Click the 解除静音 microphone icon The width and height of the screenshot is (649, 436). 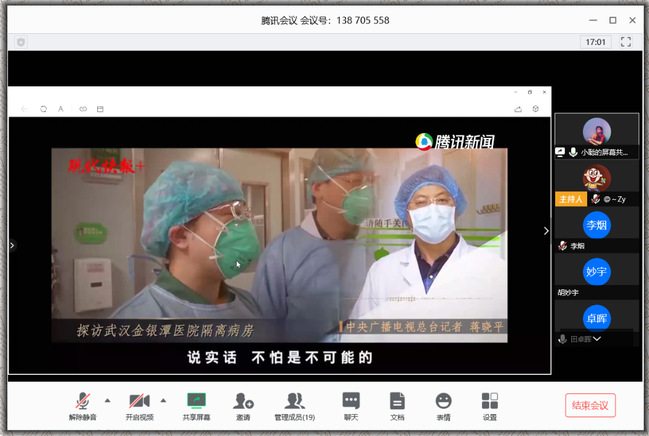pos(83,401)
